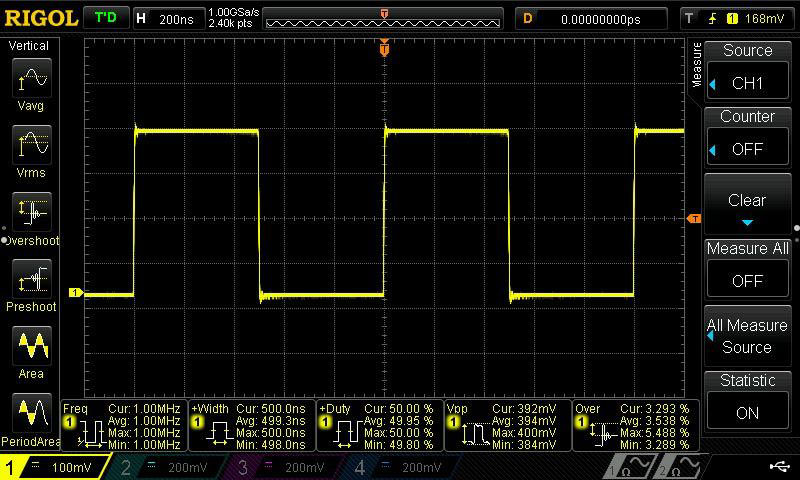800x480 pixels.
Task: Click the USB status icon
Action: [779, 466]
